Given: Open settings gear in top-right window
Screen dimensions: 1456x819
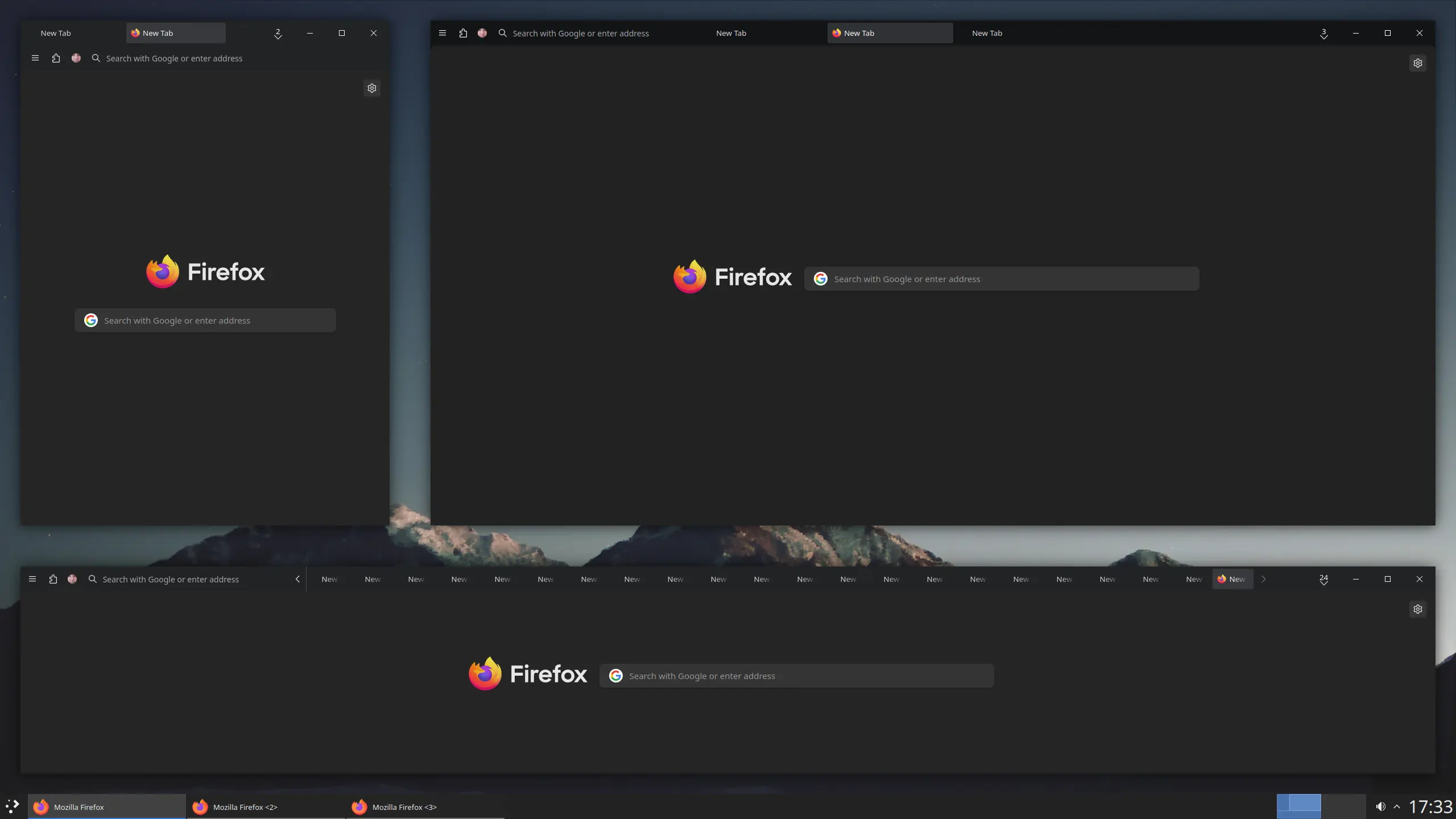Looking at the screenshot, I should click(1418, 63).
